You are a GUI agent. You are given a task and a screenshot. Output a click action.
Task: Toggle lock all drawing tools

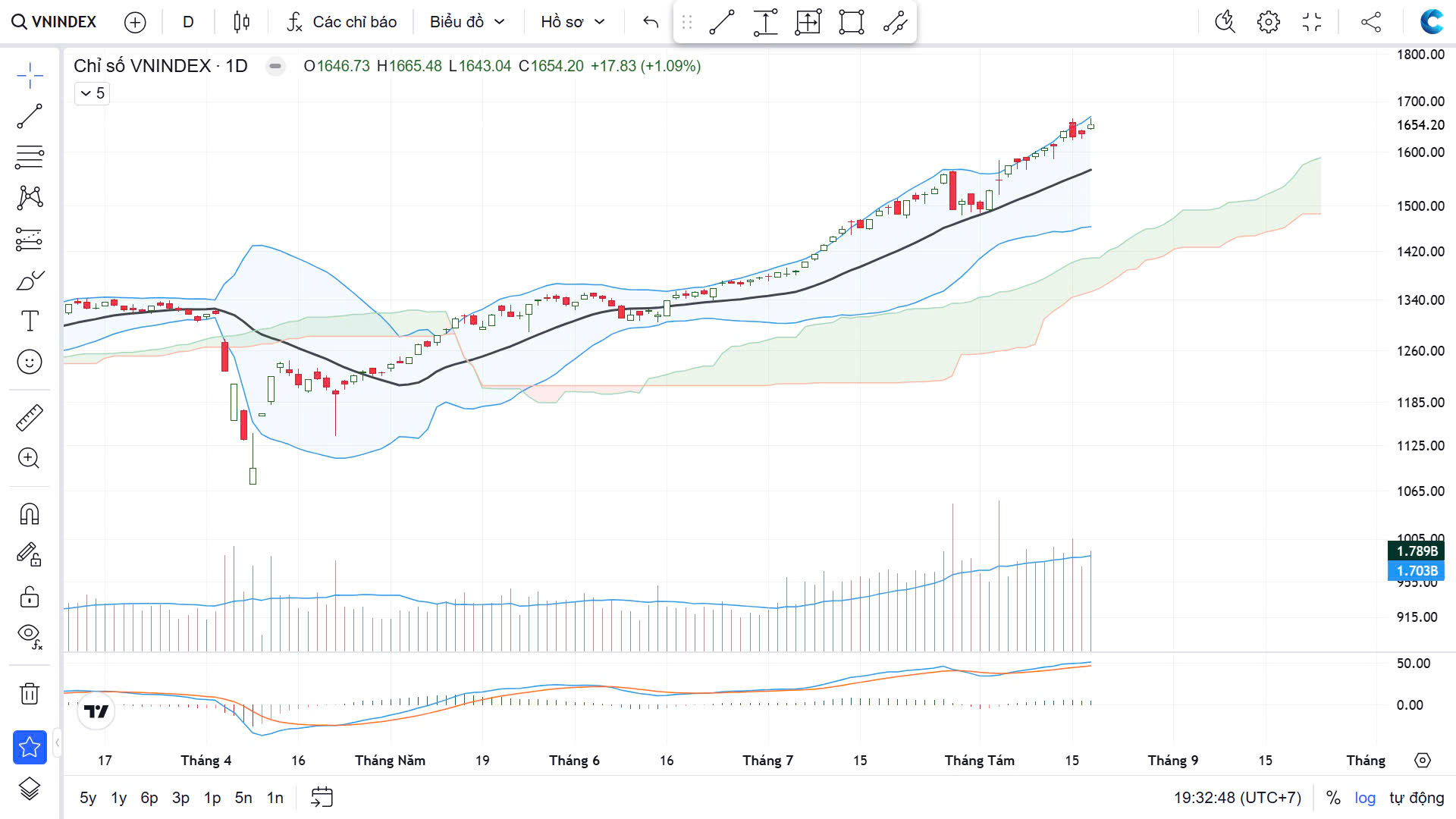(30, 597)
